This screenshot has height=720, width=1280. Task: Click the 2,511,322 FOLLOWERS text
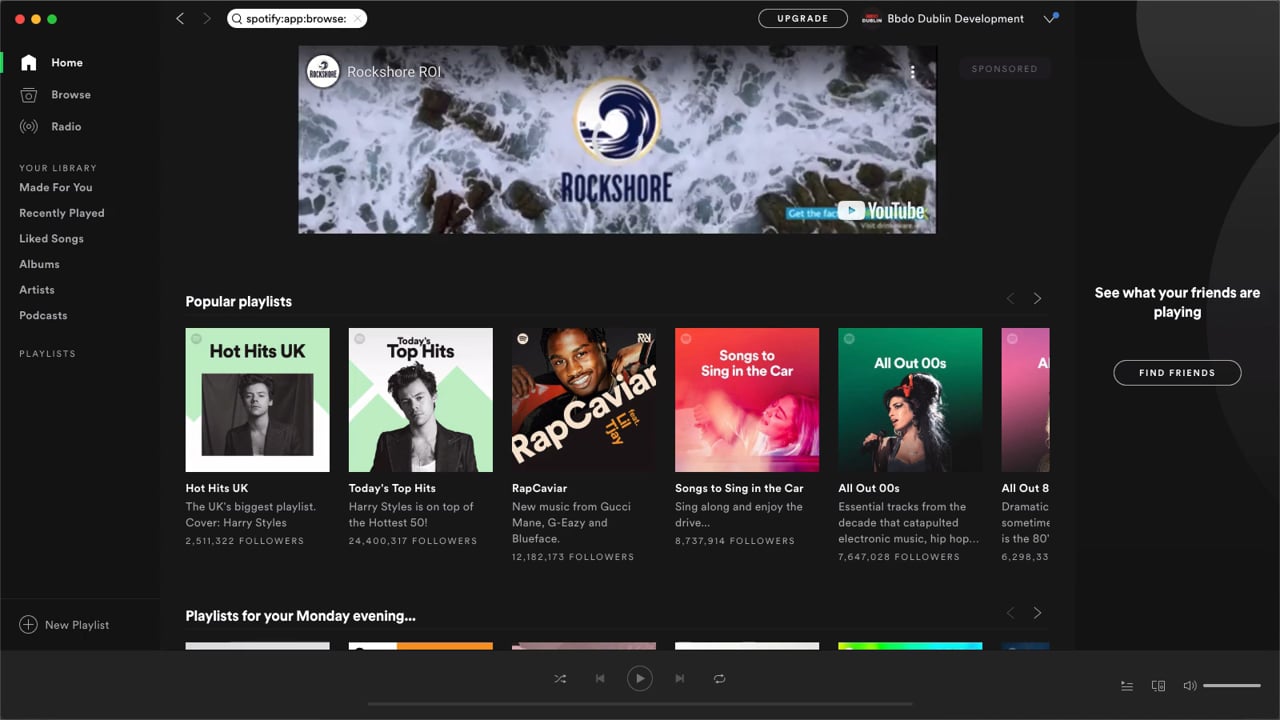pos(245,541)
